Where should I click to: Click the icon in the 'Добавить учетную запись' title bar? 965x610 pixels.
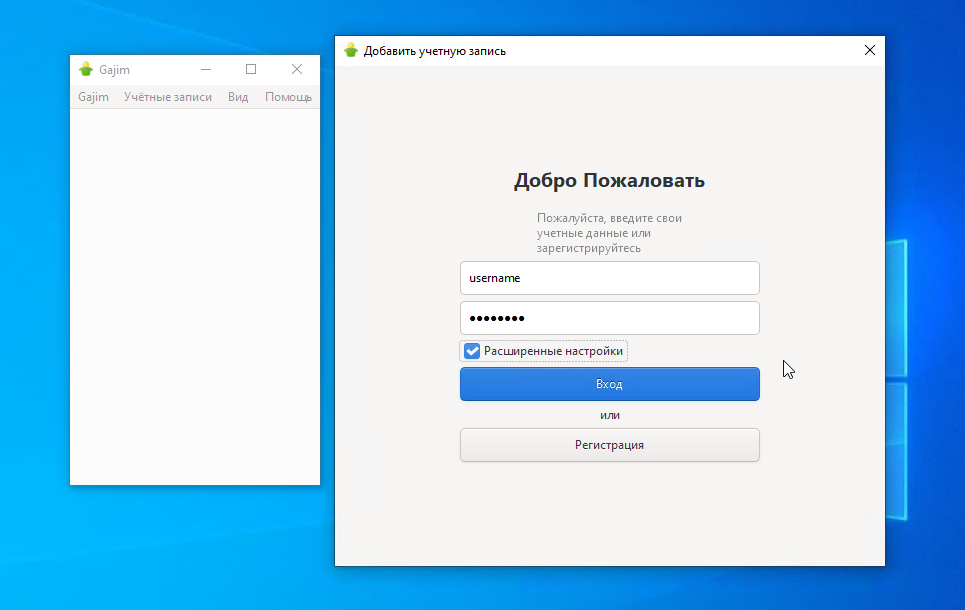350,51
